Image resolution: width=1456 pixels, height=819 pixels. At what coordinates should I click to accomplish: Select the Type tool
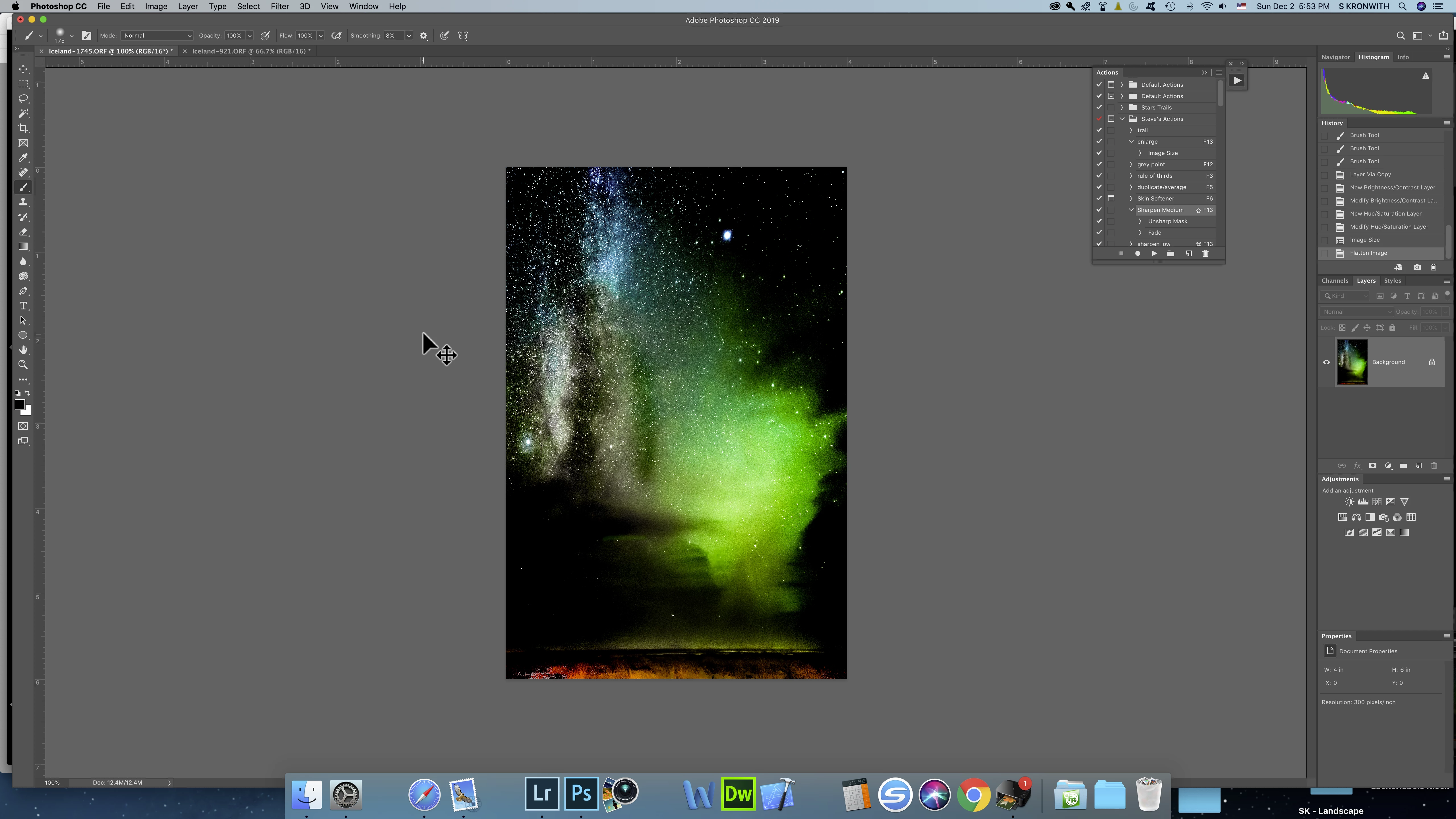pos(23,306)
